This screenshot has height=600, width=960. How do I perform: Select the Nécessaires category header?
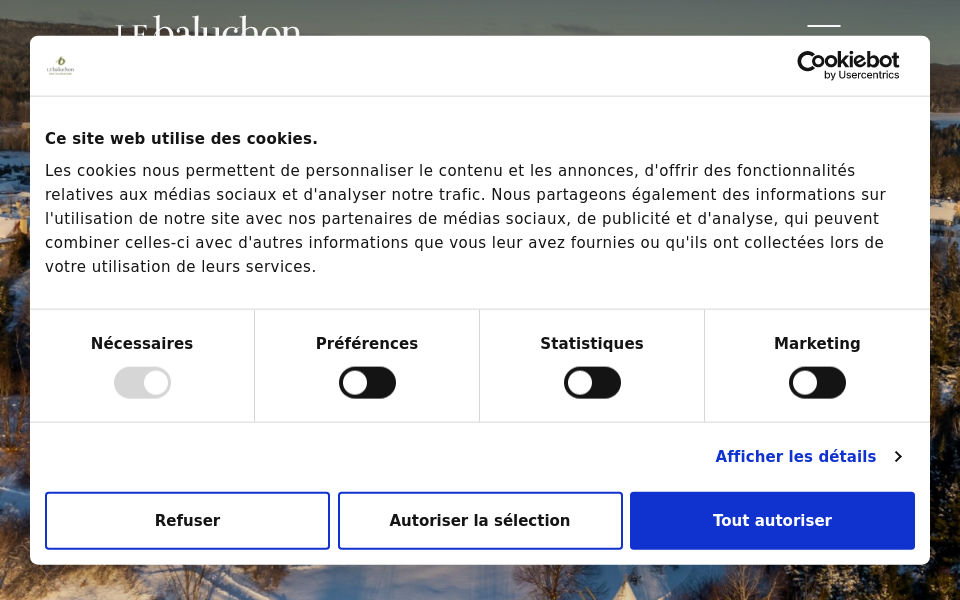click(x=142, y=343)
